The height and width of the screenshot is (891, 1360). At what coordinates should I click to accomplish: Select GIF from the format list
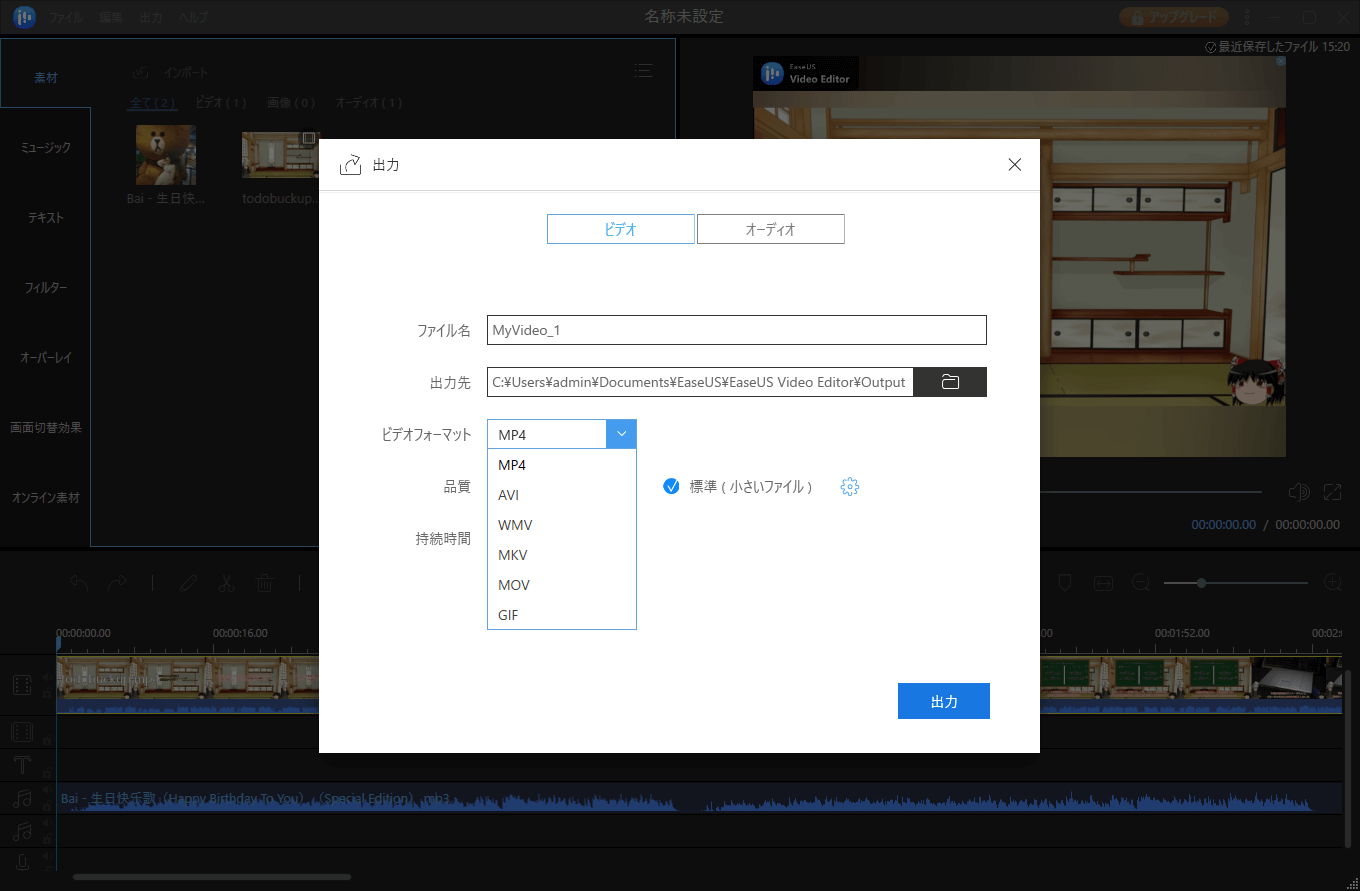click(561, 615)
